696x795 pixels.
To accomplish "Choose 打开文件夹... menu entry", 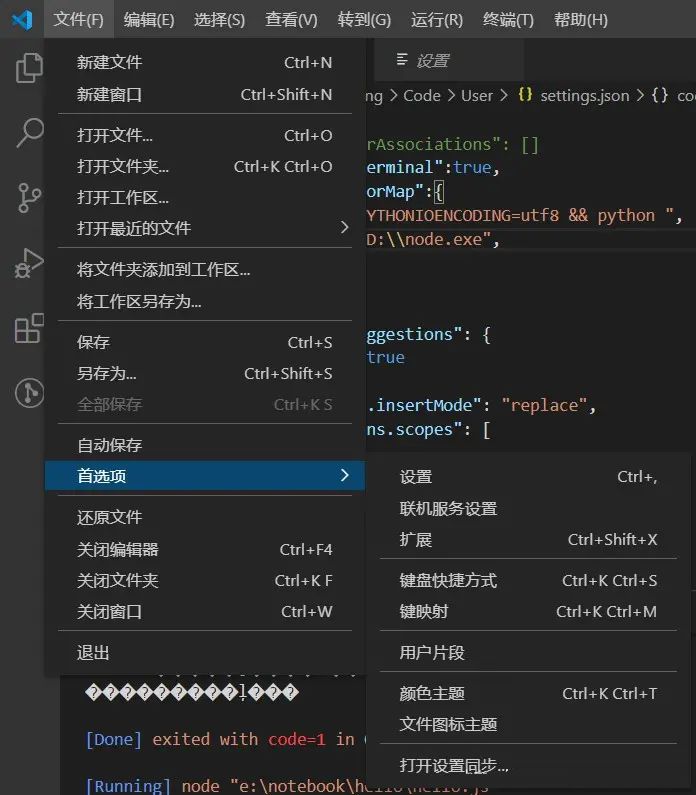I will (205, 166).
